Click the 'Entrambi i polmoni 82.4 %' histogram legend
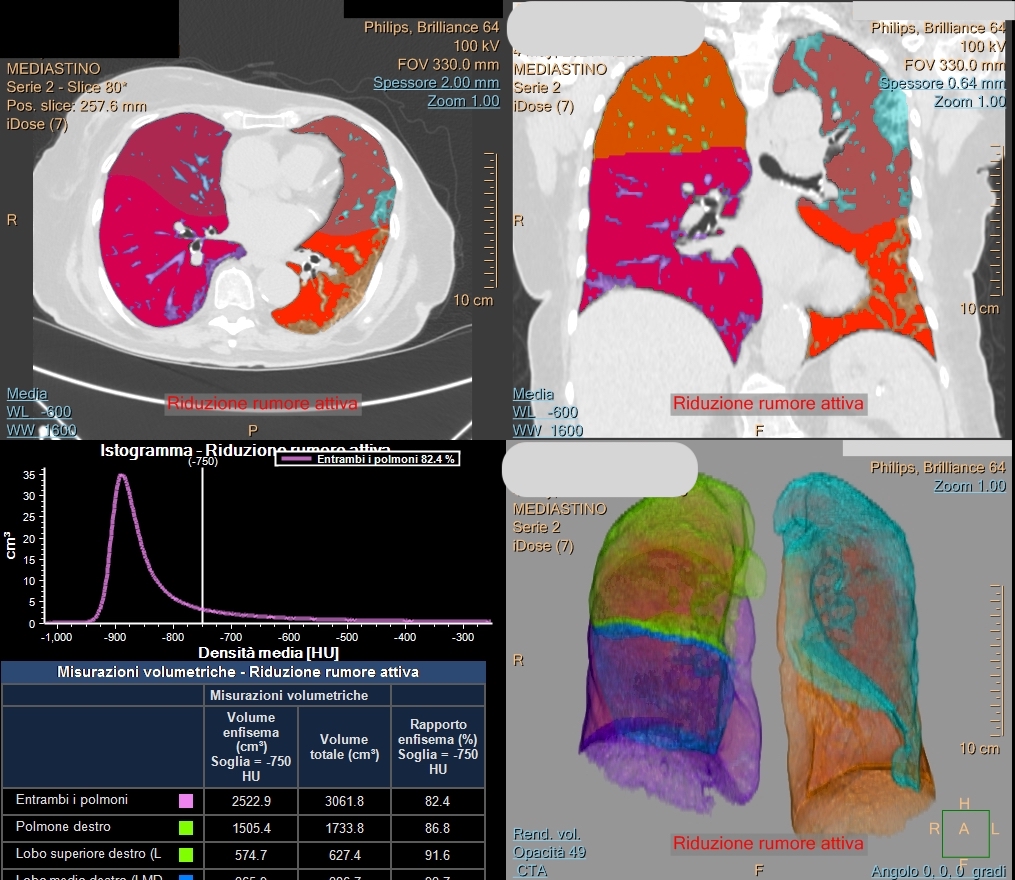The height and width of the screenshot is (880, 1015). pos(367,459)
